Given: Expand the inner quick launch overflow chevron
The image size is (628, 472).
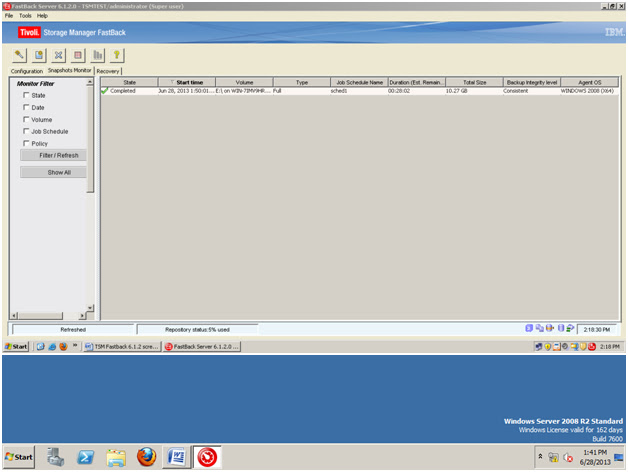Looking at the screenshot, I should (x=75, y=345).
